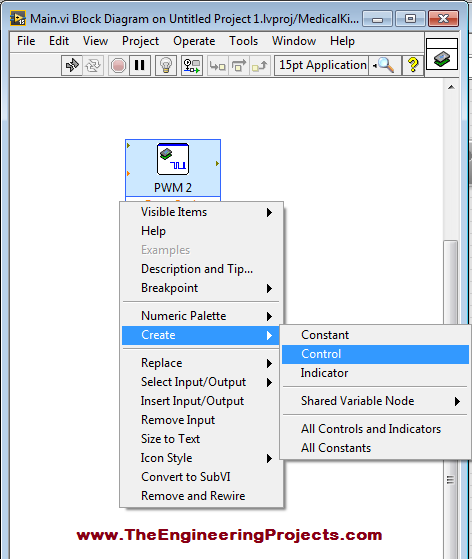
Task: Click vertical scrollbar up arrow
Action: [451, 87]
